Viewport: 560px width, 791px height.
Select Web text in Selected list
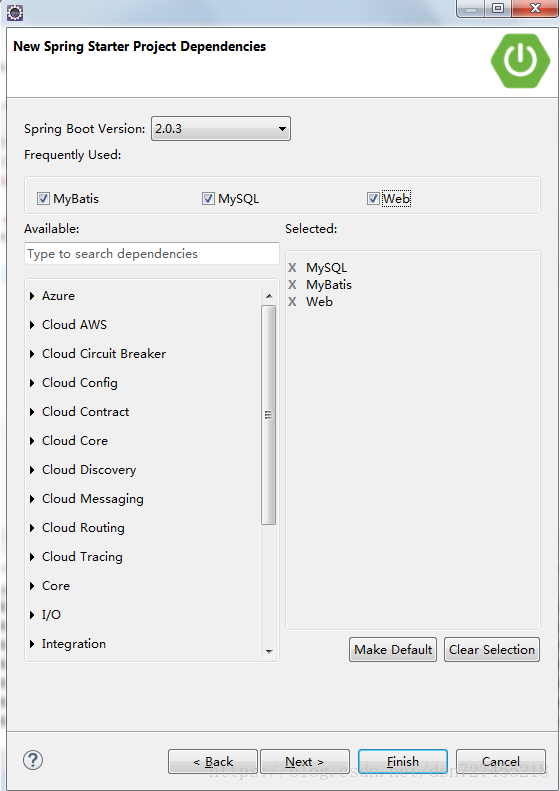pyautogui.click(x=319, y=302)
